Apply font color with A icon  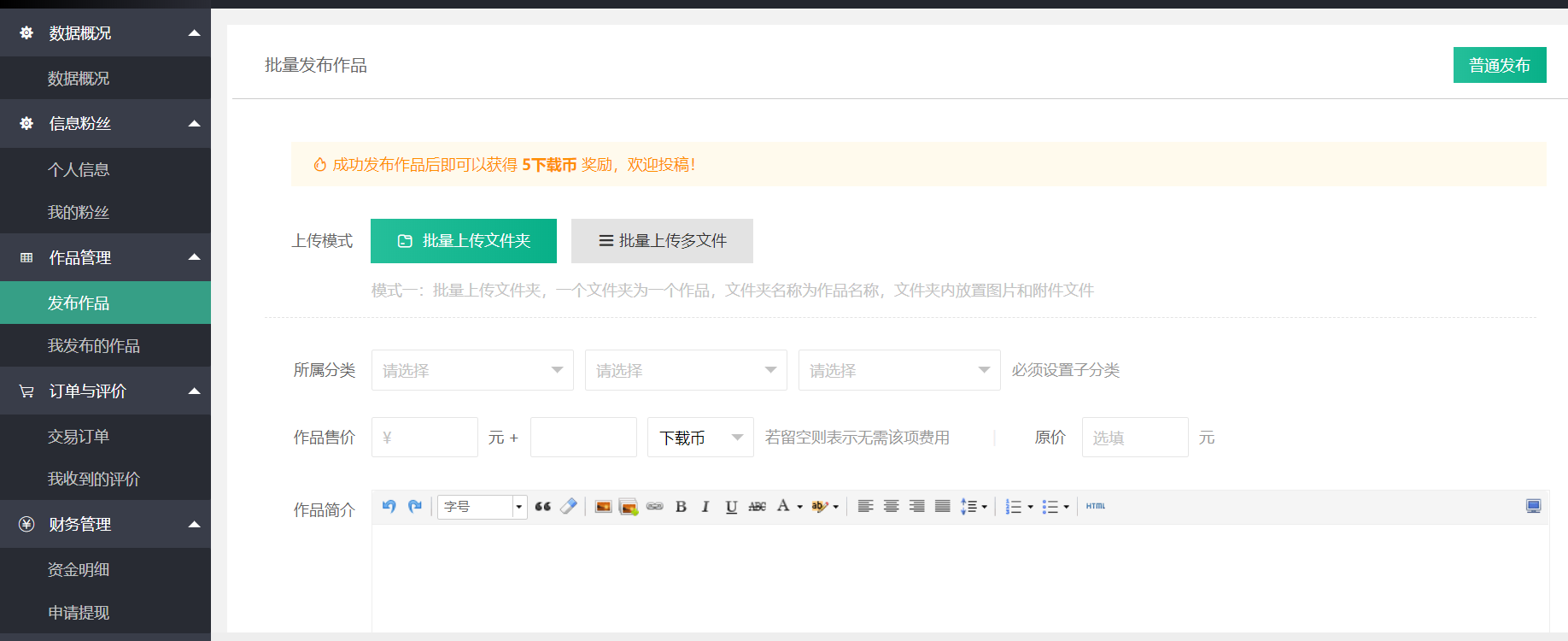783,506
